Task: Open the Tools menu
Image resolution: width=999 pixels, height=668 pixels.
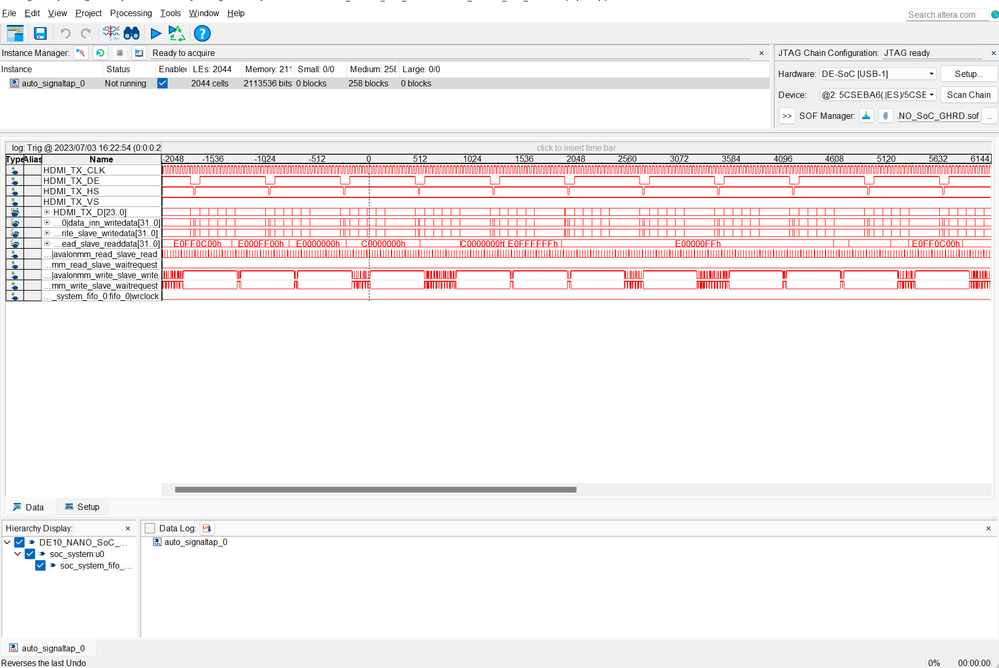Action: click(170, 13)
